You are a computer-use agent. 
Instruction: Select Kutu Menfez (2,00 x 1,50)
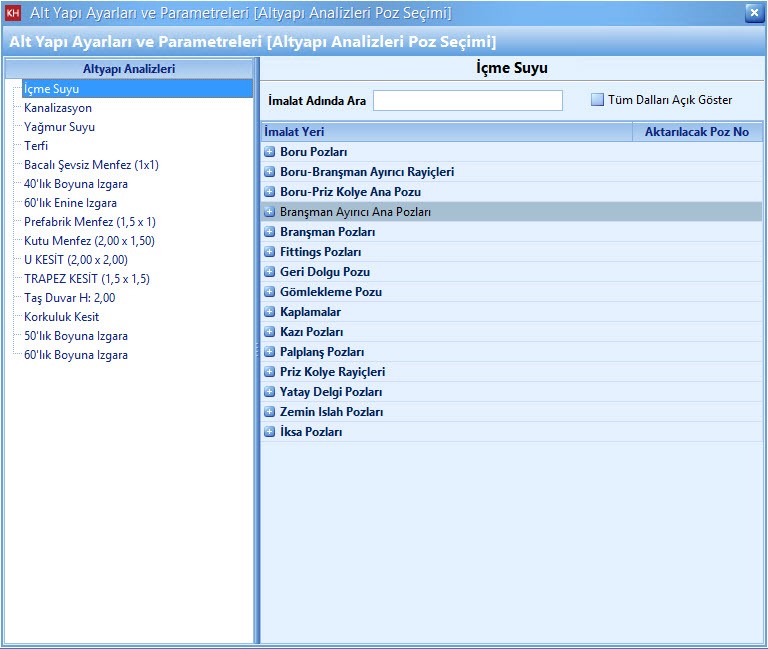pyautogui.click(x=89, y=241)
